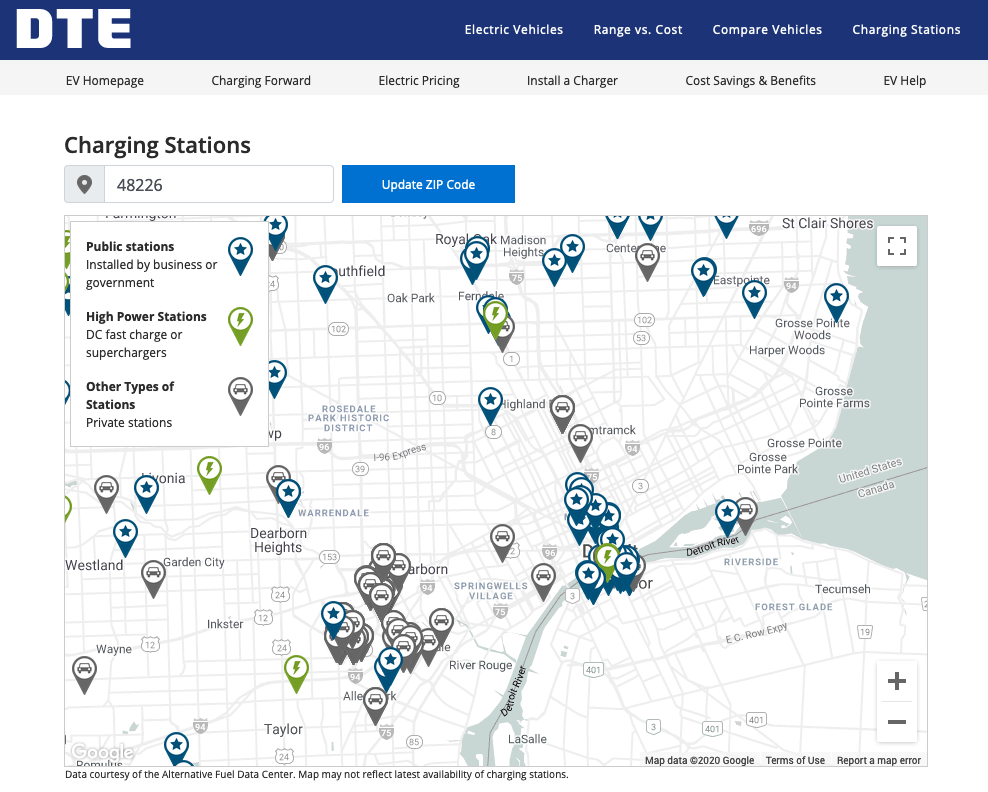Image resolution: width=988 pixels, height=792 pixels.
Task: Click the ZIP code input field
Action: 218,185
